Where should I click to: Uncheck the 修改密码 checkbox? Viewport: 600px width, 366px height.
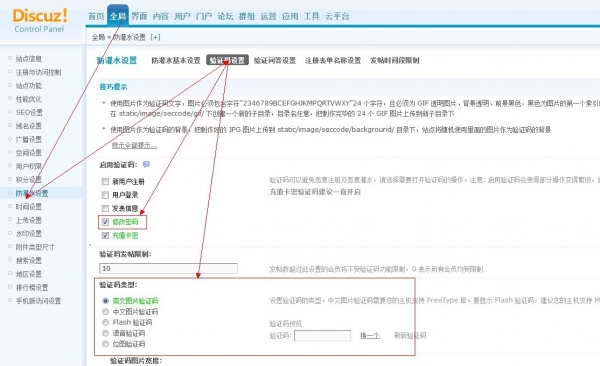pos(105,222)
